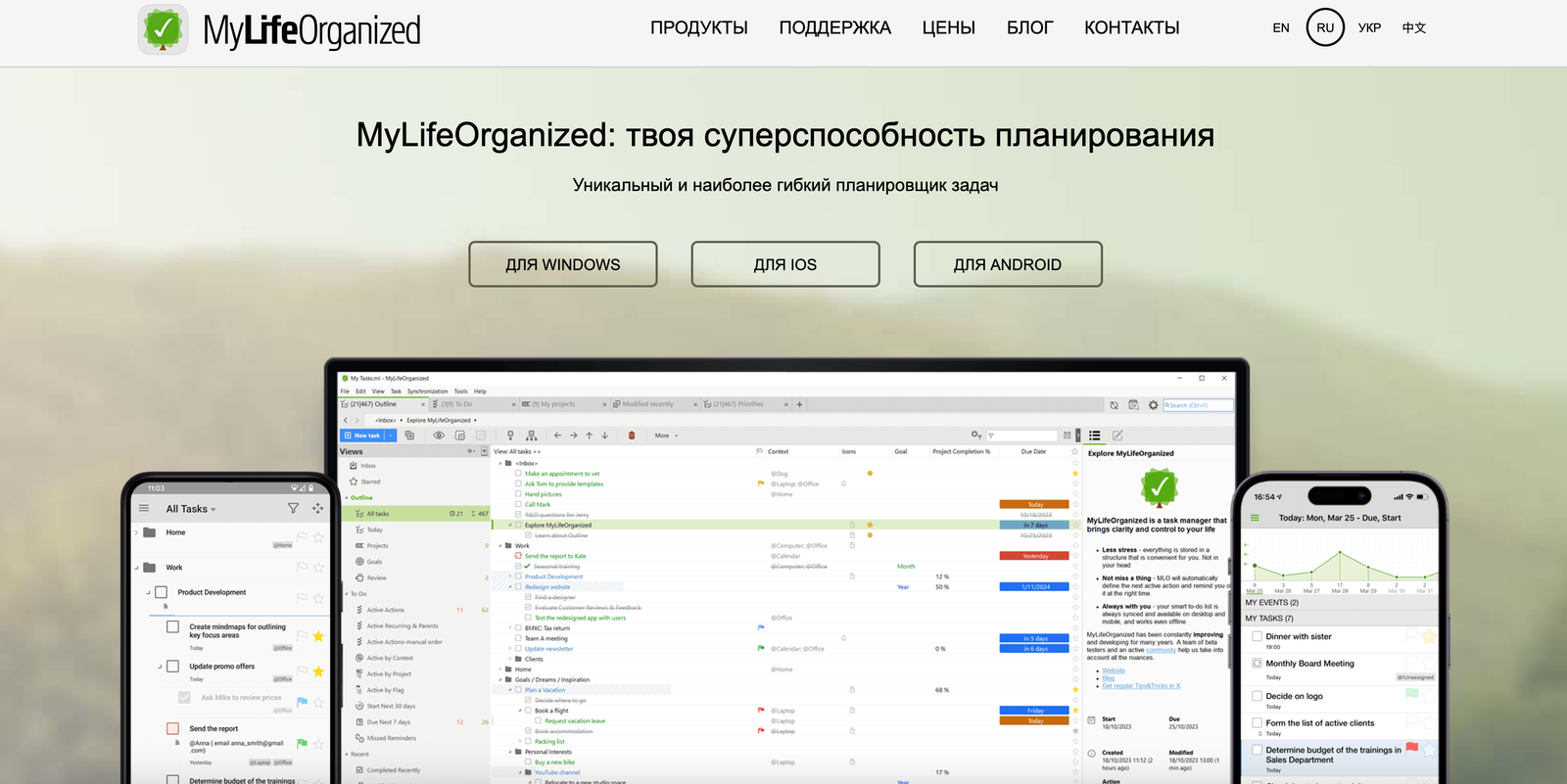Click the ДЛЯ IOS button
1567x784 pixels.
click(x=785, y=264)
